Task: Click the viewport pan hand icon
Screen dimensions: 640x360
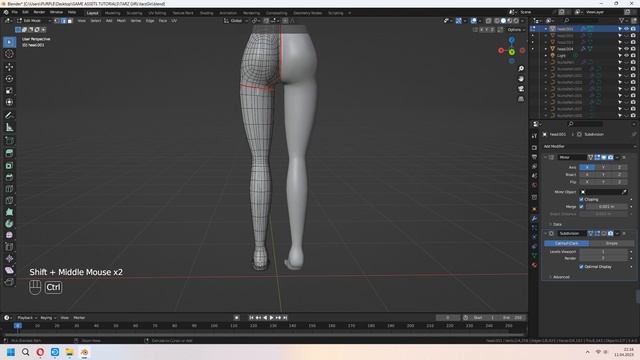Action: tap(521, 78)
